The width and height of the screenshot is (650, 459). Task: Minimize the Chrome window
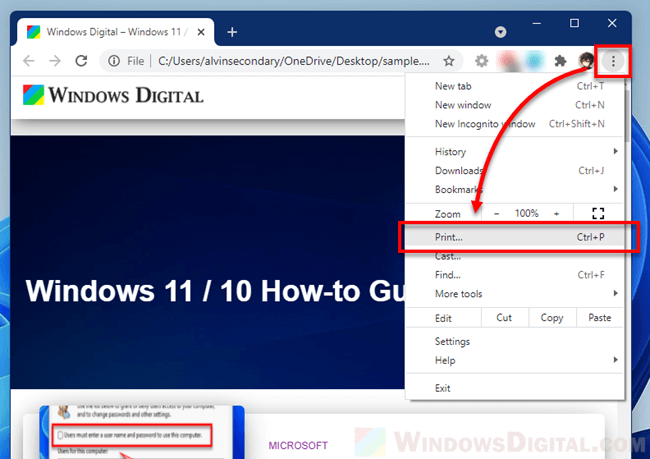(x=536, y=23)
